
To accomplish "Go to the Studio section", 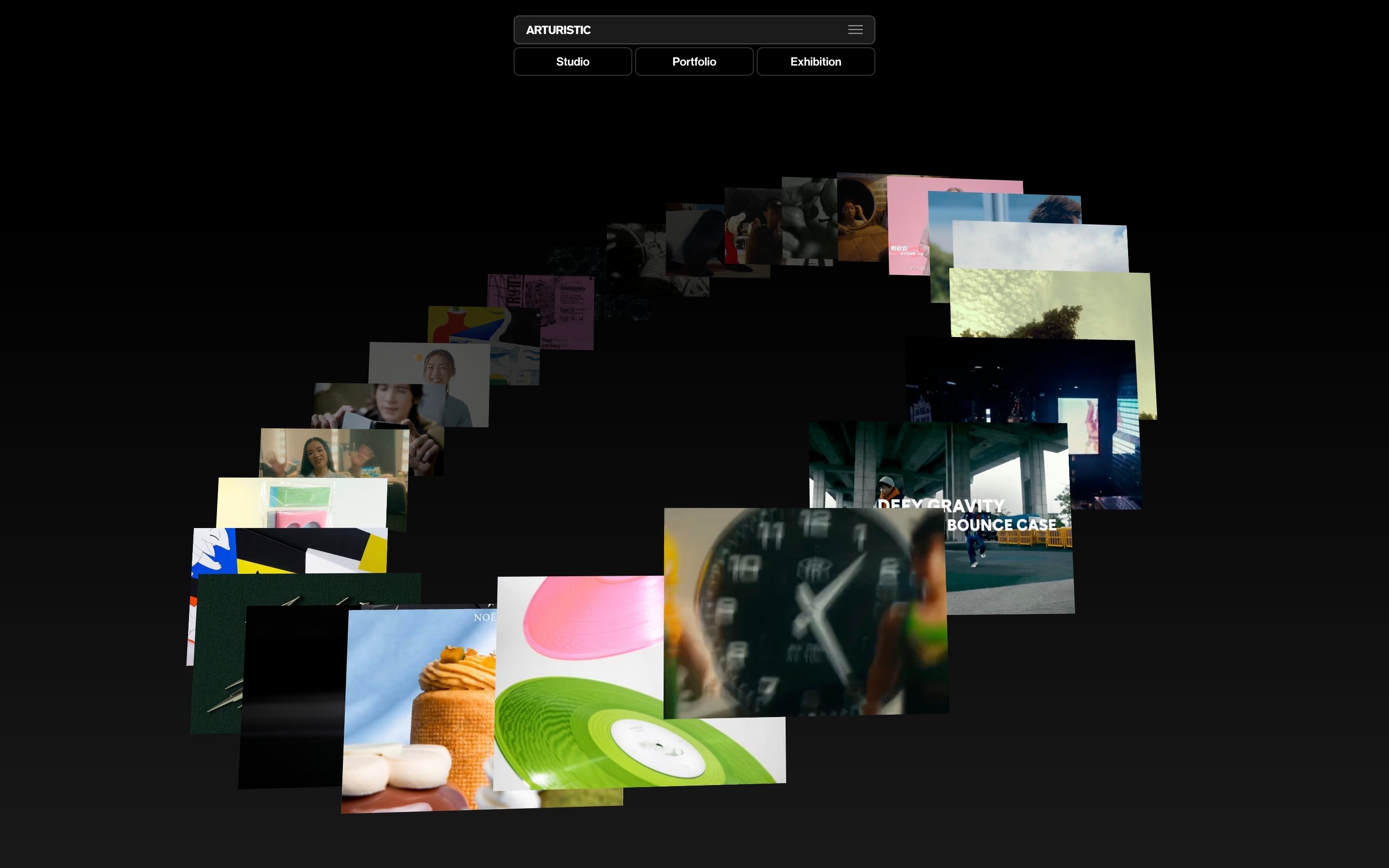I will pos(572,61).
